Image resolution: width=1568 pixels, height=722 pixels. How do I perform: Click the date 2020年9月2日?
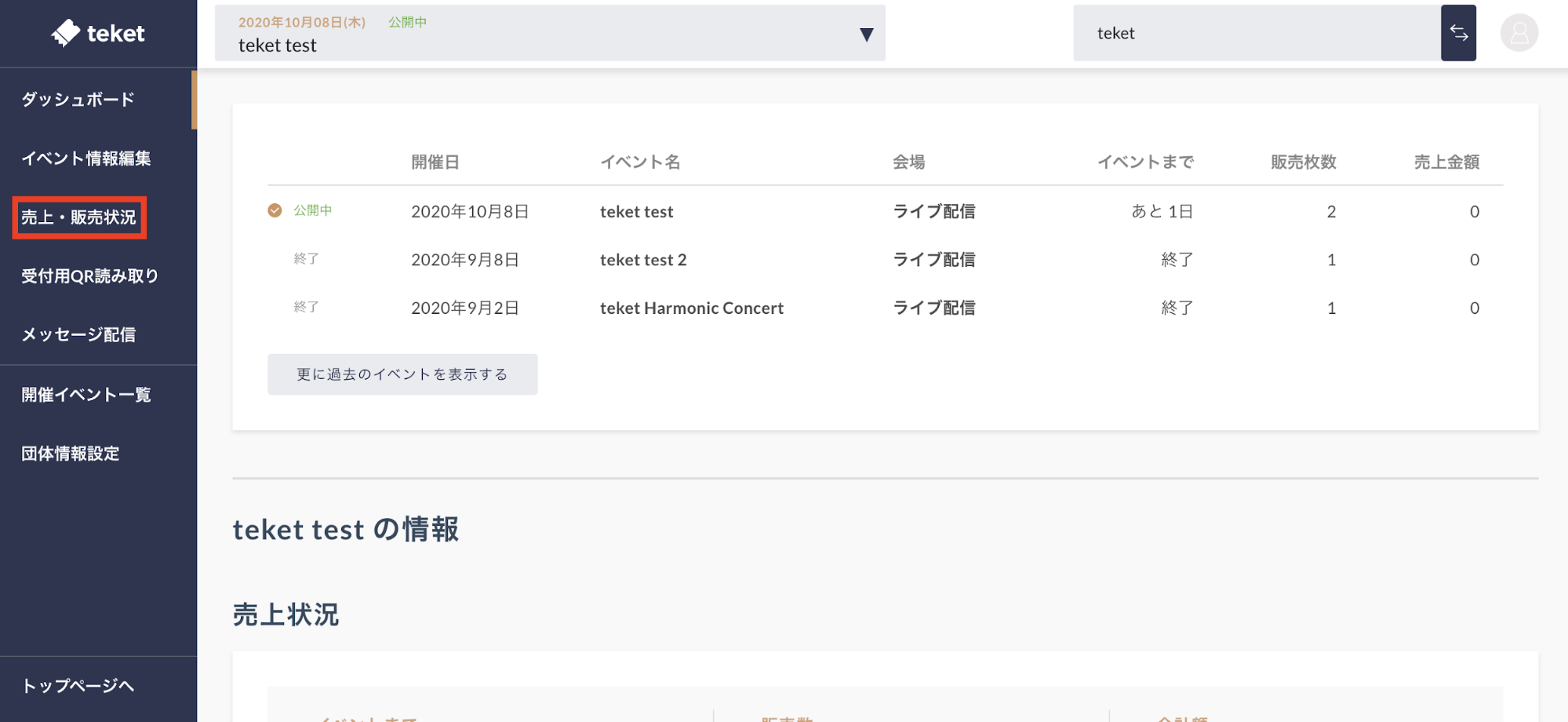pyautogui.click(x=465, y=308)
